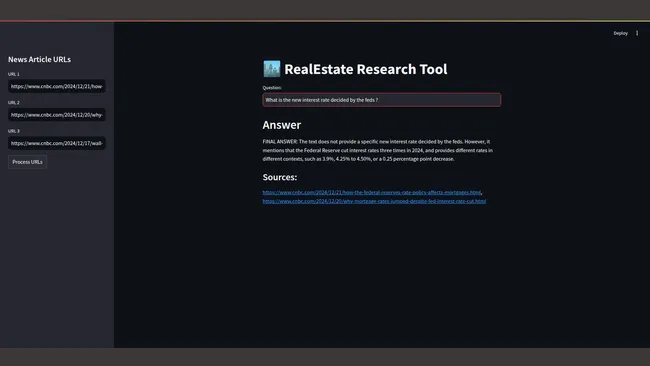
Task: Click the 'News Article URLs' sidebar heading
Action: 39,59
